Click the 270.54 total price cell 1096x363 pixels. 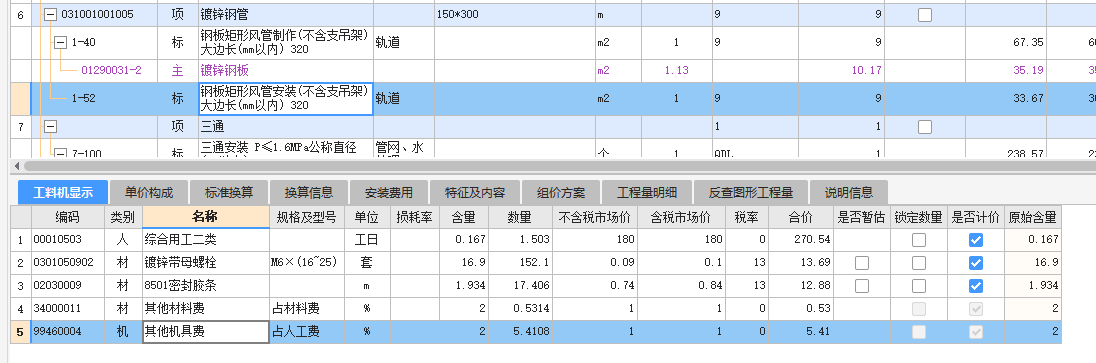[x=801, y=240]
